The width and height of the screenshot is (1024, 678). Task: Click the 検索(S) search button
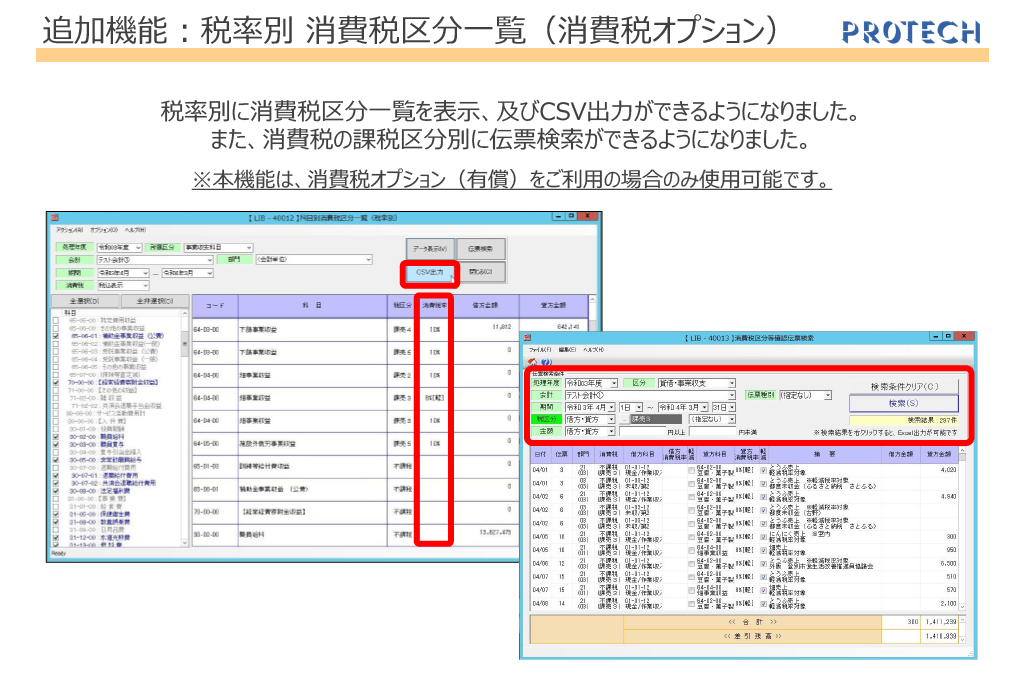coord(903,403)
